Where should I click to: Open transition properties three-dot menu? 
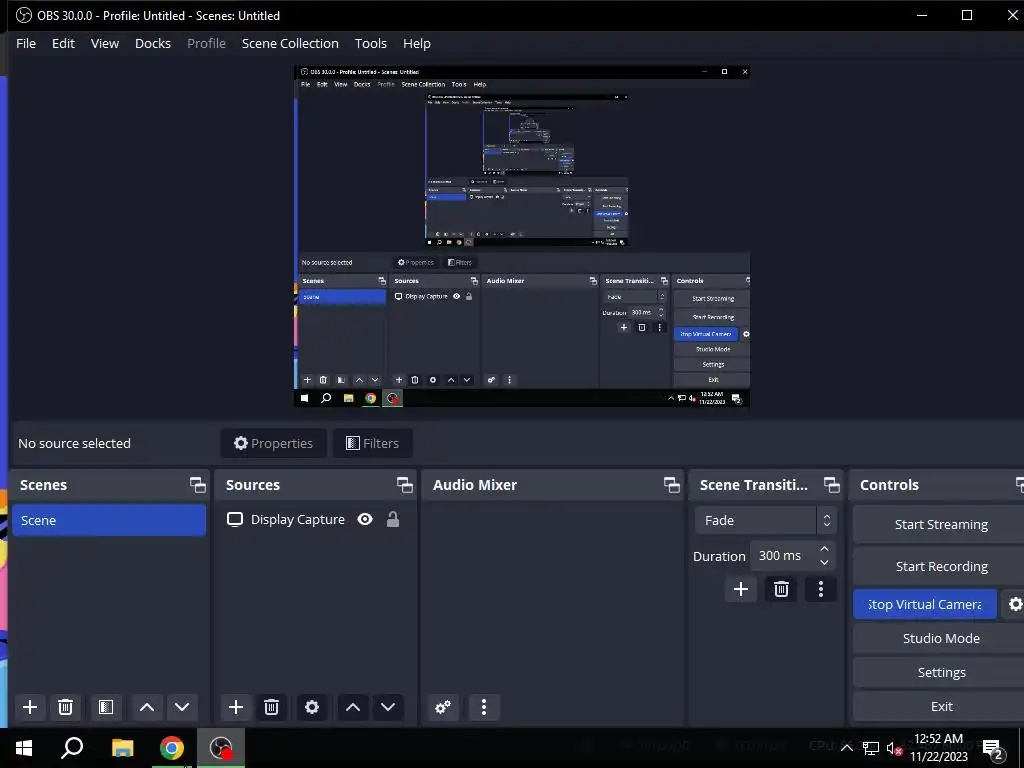821,589
